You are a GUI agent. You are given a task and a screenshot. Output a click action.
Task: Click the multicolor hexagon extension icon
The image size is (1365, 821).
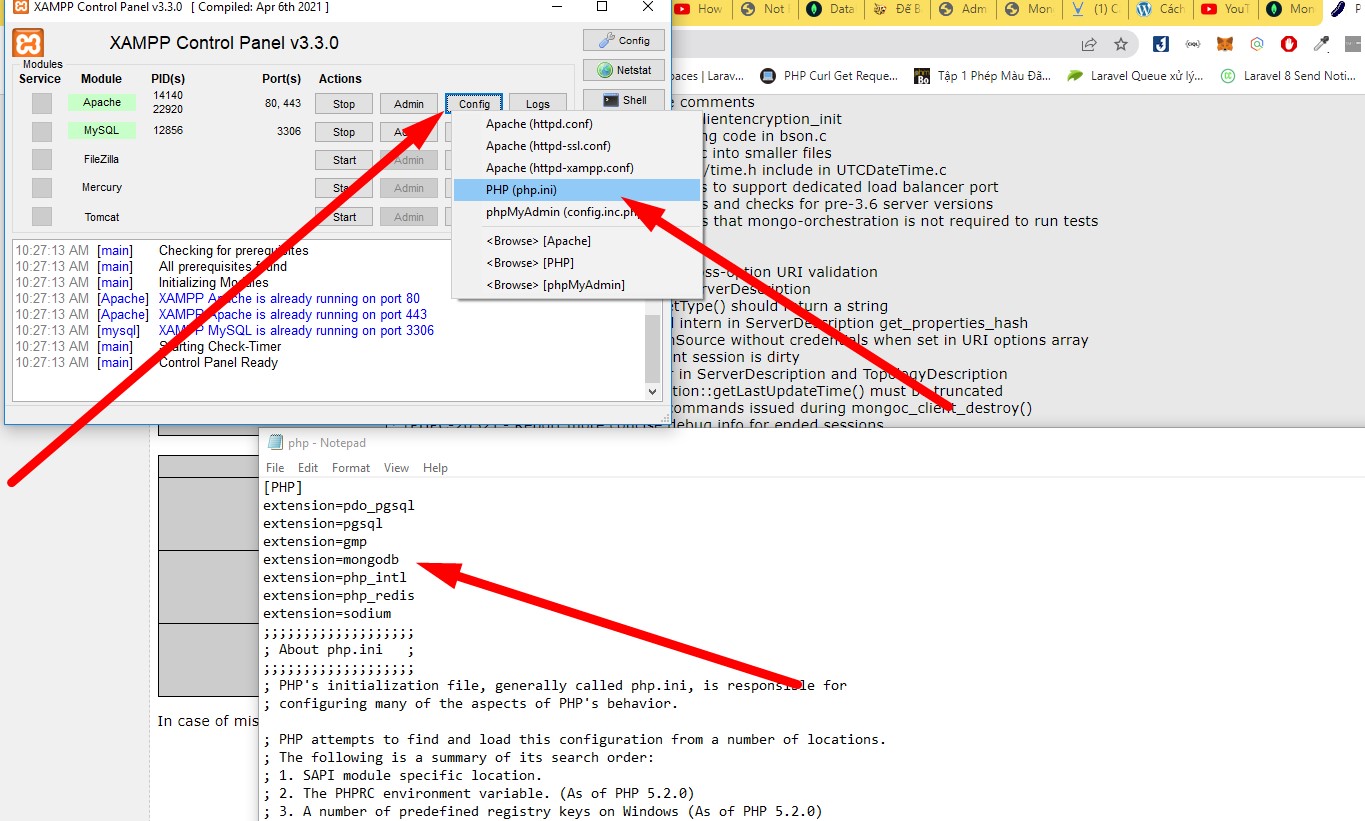[x=1257, y=44]
